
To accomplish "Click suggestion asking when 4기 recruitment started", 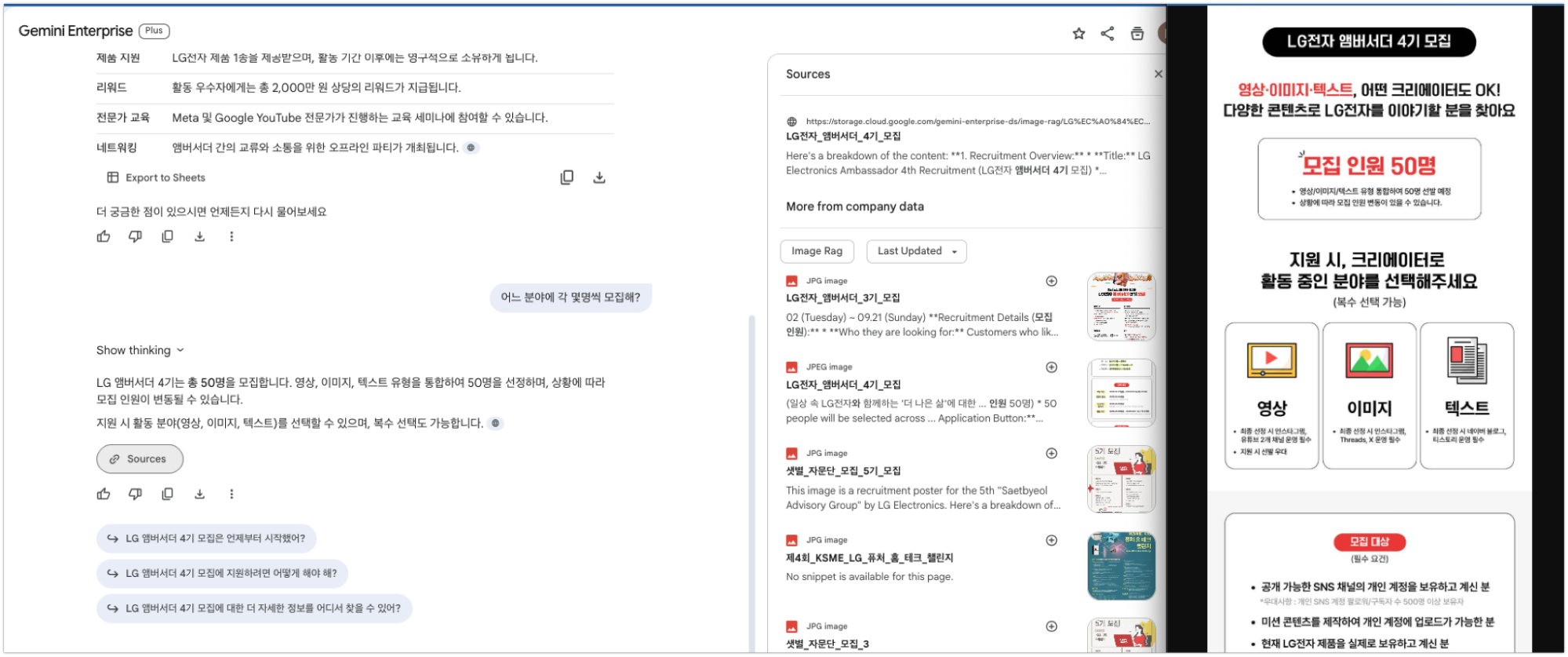I will click(206, 538).
